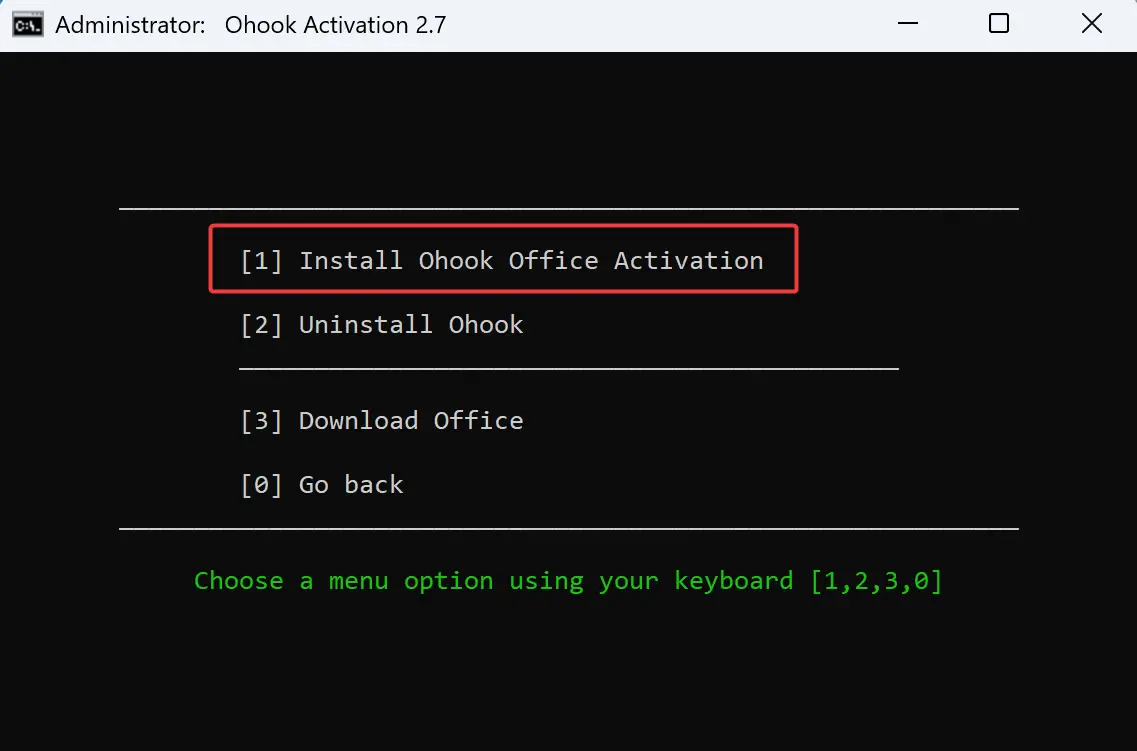
Task: Click the number [1] in the first menu entry
Action: point(263,260)
